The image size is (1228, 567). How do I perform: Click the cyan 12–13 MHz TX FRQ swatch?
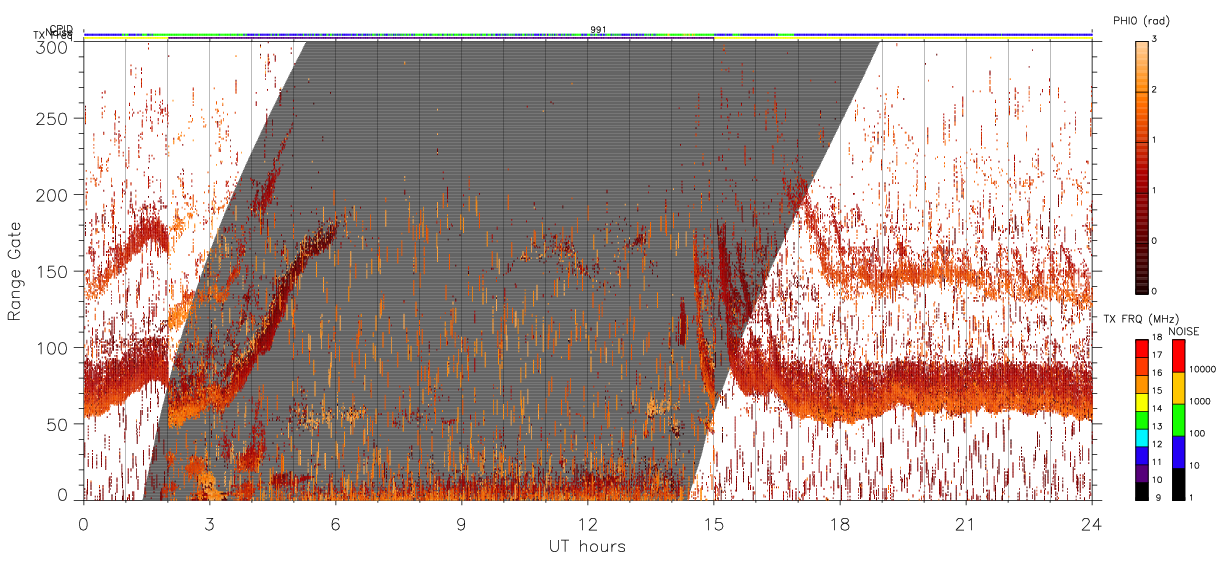tap(1140, 436)
